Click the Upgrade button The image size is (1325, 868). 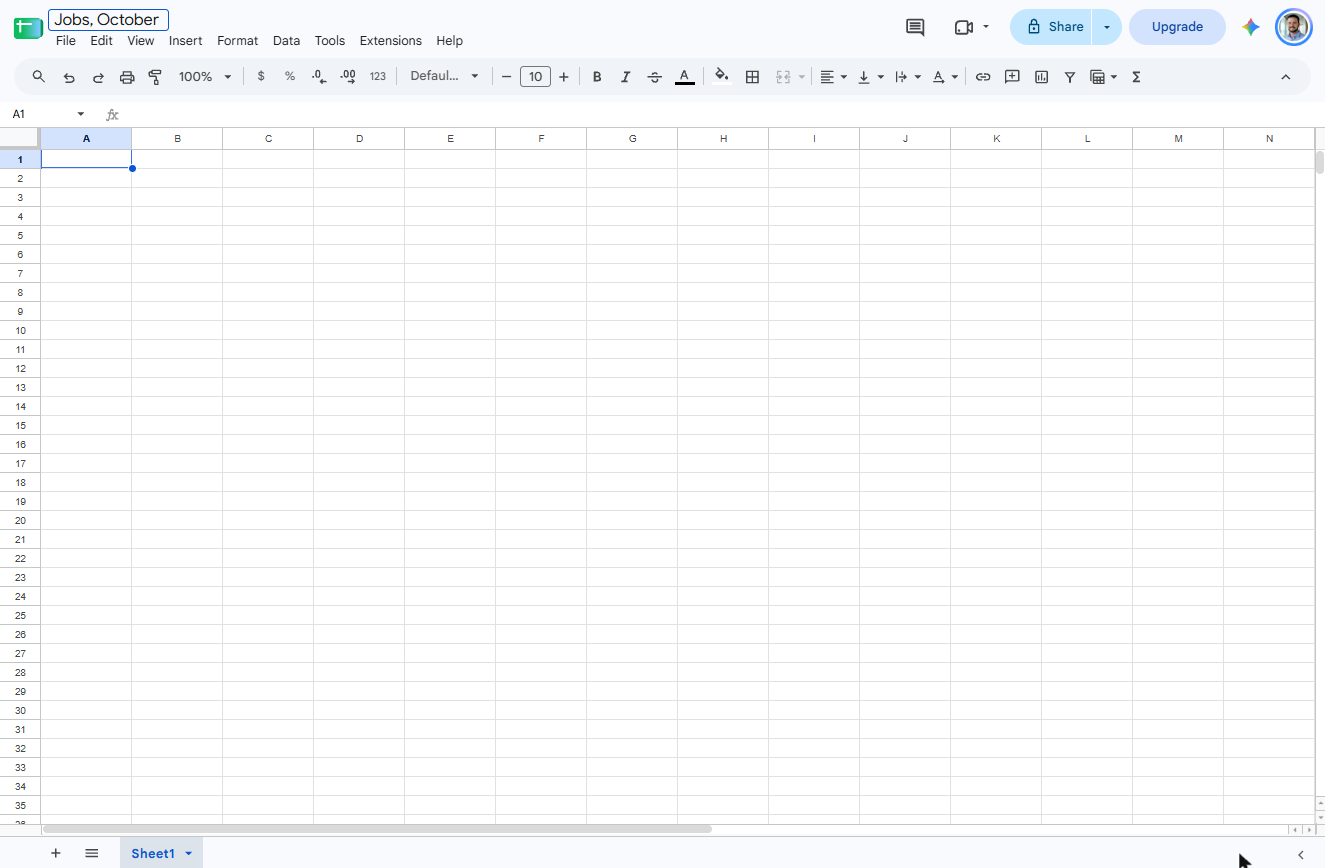[x=1177, y=27]
